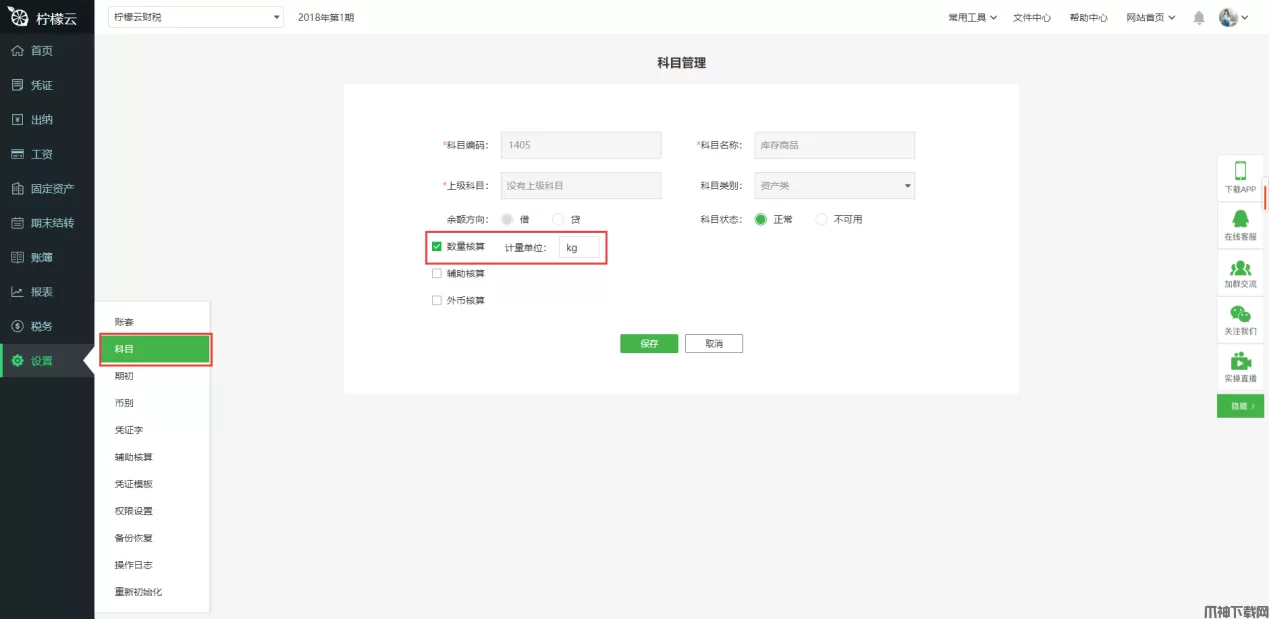The image size is (1269, 619).
Task: Open 固定资产 fixed assets in sidebar
Action: 47,188
